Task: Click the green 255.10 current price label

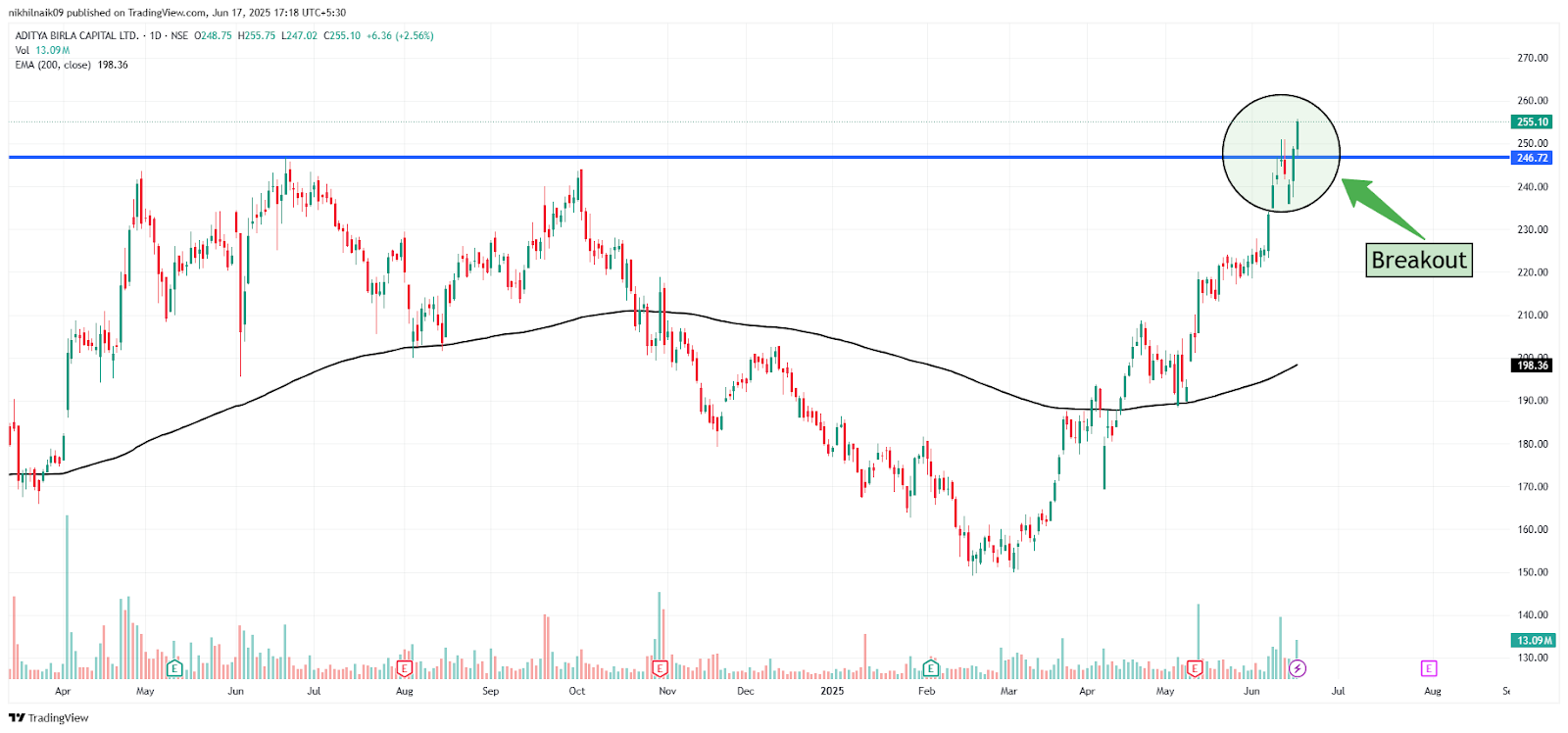Action: click(1532, 122)
